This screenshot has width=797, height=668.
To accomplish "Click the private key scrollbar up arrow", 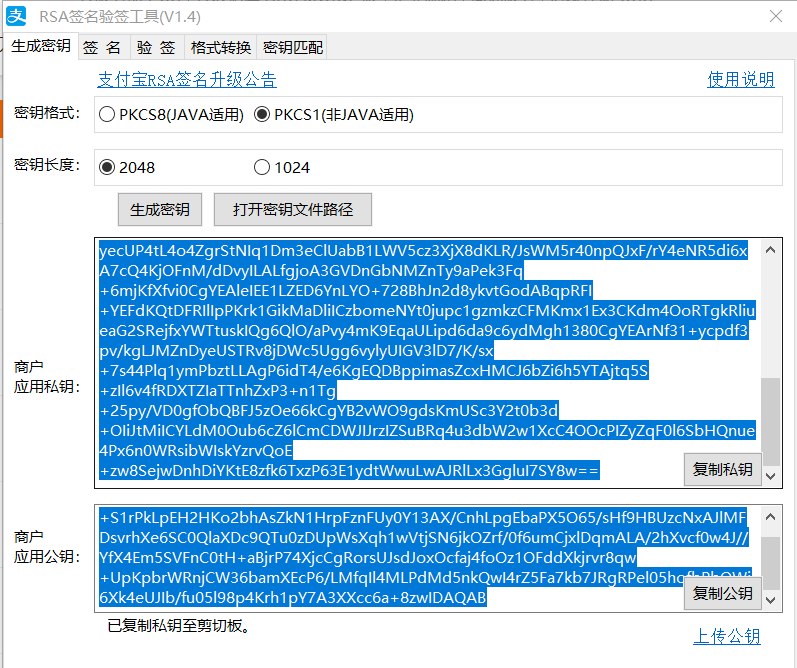I will 771,250.
